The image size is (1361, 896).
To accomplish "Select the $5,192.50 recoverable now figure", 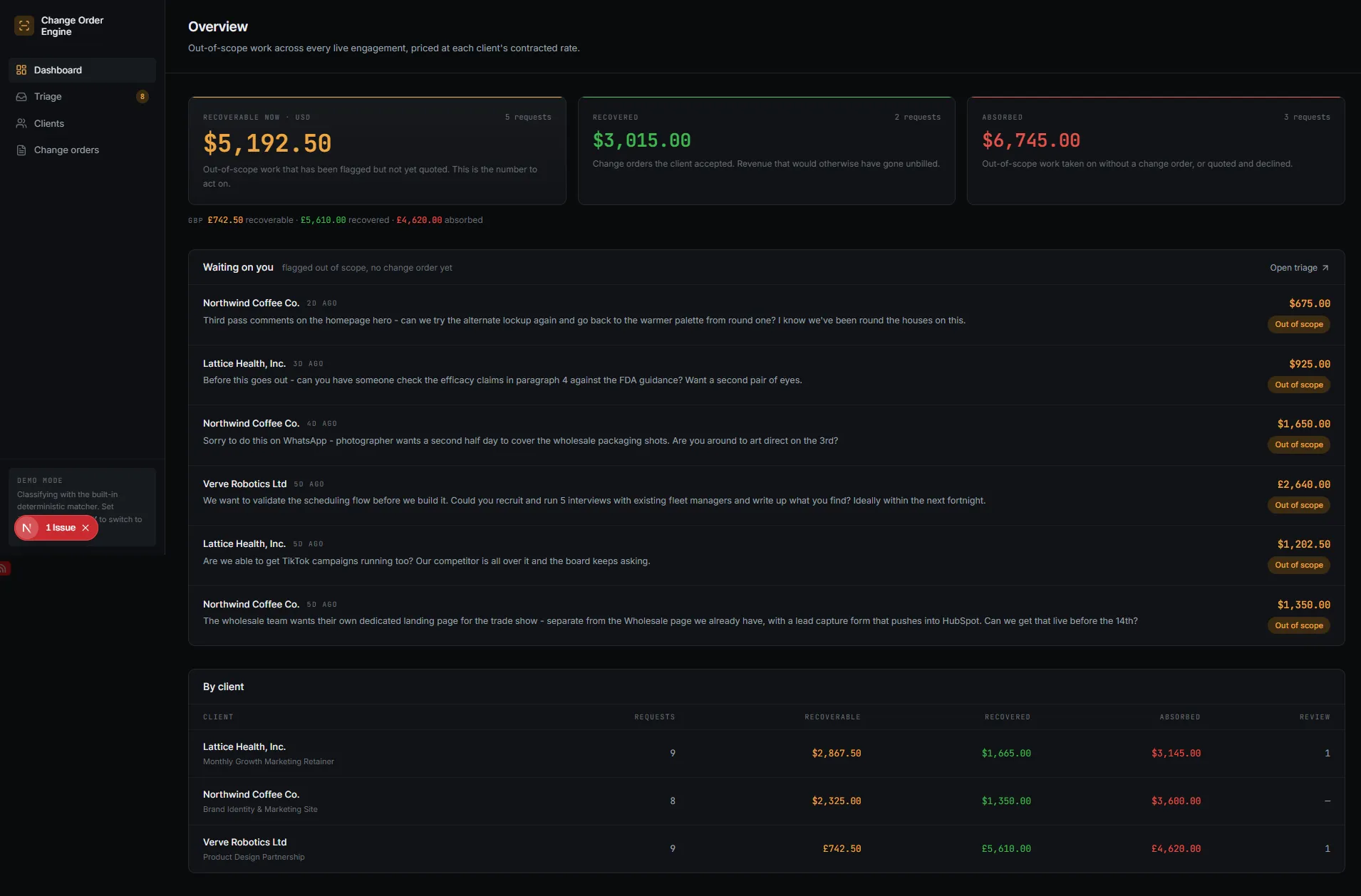I will point(267,143).
